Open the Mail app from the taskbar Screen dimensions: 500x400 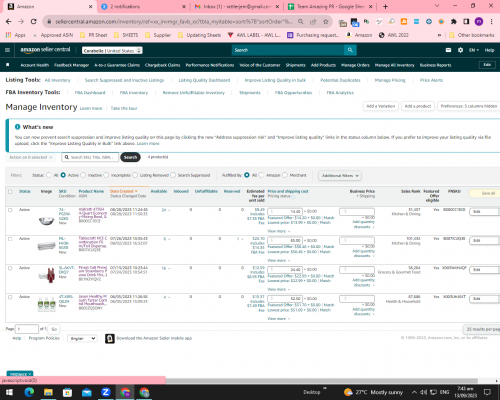pos(87,392)
